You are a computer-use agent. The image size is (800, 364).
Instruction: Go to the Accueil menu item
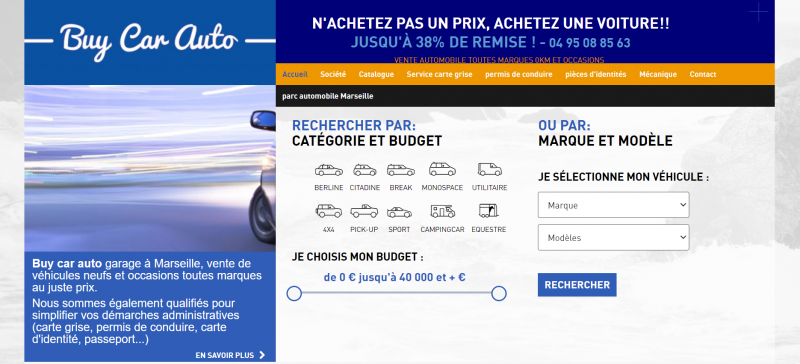pyautogui.click(x=295, y=74)
